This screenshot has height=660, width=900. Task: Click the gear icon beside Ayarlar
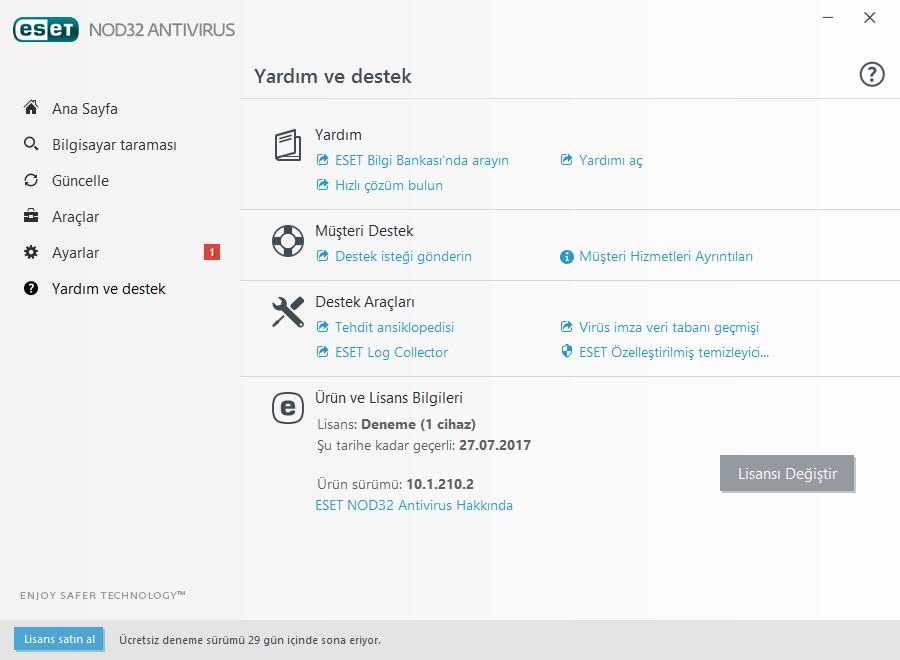click(x=31, y=252)
